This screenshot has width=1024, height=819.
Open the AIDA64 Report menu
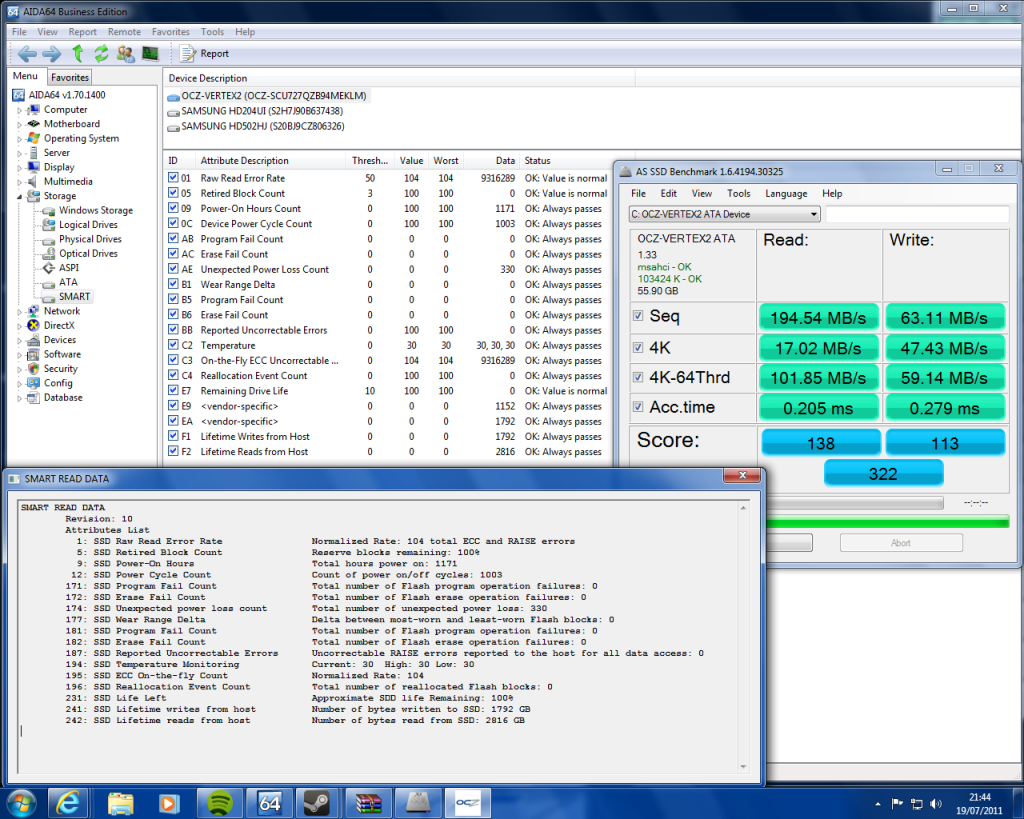tap(82, 31)
